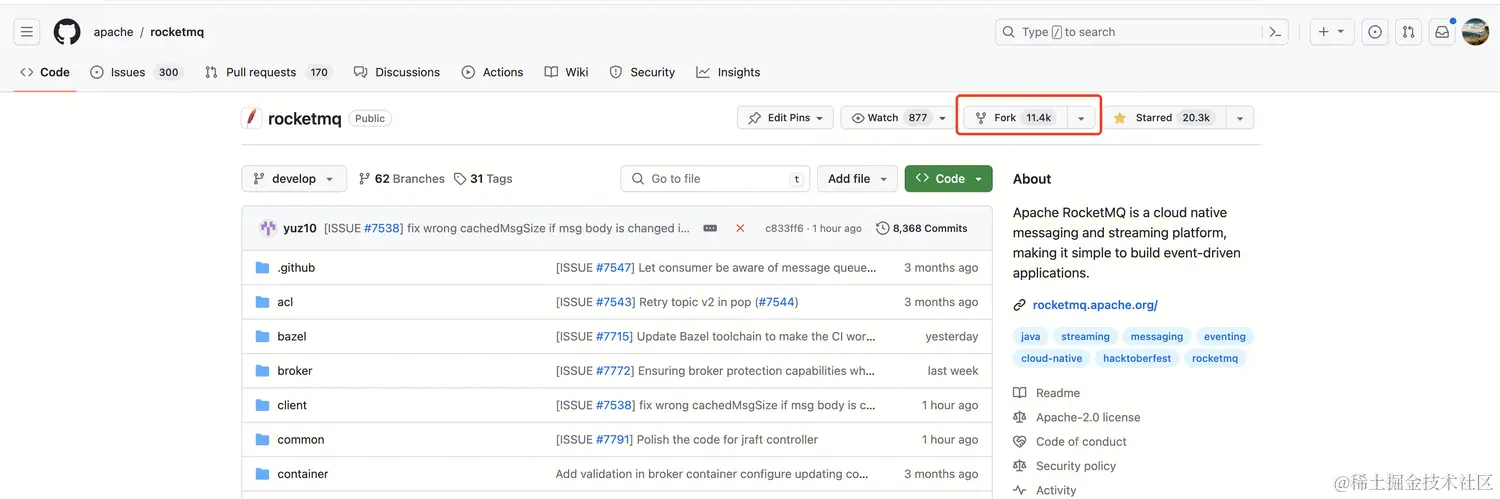Open the command palette icon
The width and height of the screenshot is (1500, 499).
(1275, 32)
